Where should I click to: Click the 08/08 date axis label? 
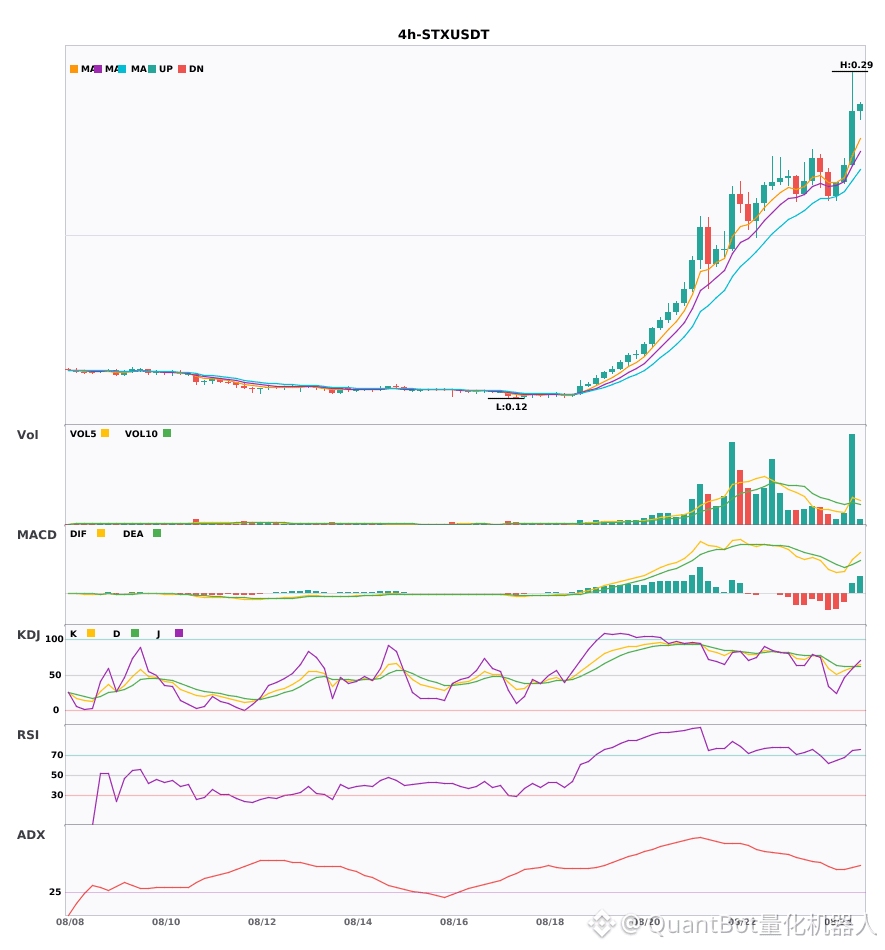[x=70, y=922]
